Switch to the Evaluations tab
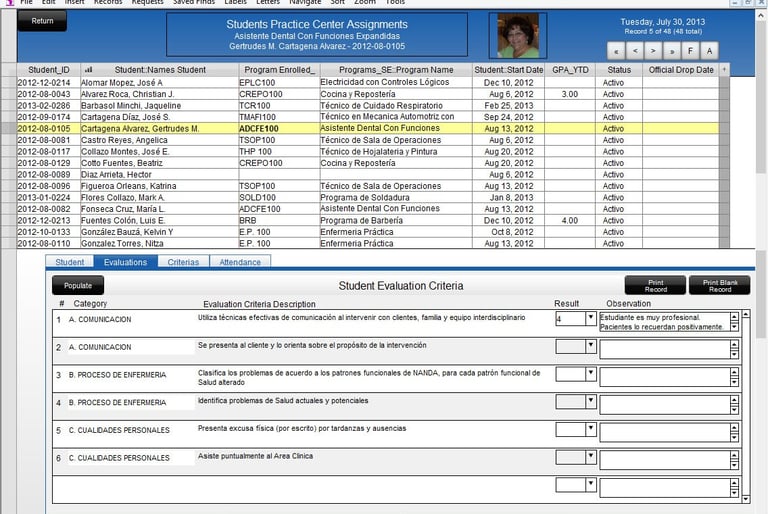768x514 pixels. coord(125,262)
